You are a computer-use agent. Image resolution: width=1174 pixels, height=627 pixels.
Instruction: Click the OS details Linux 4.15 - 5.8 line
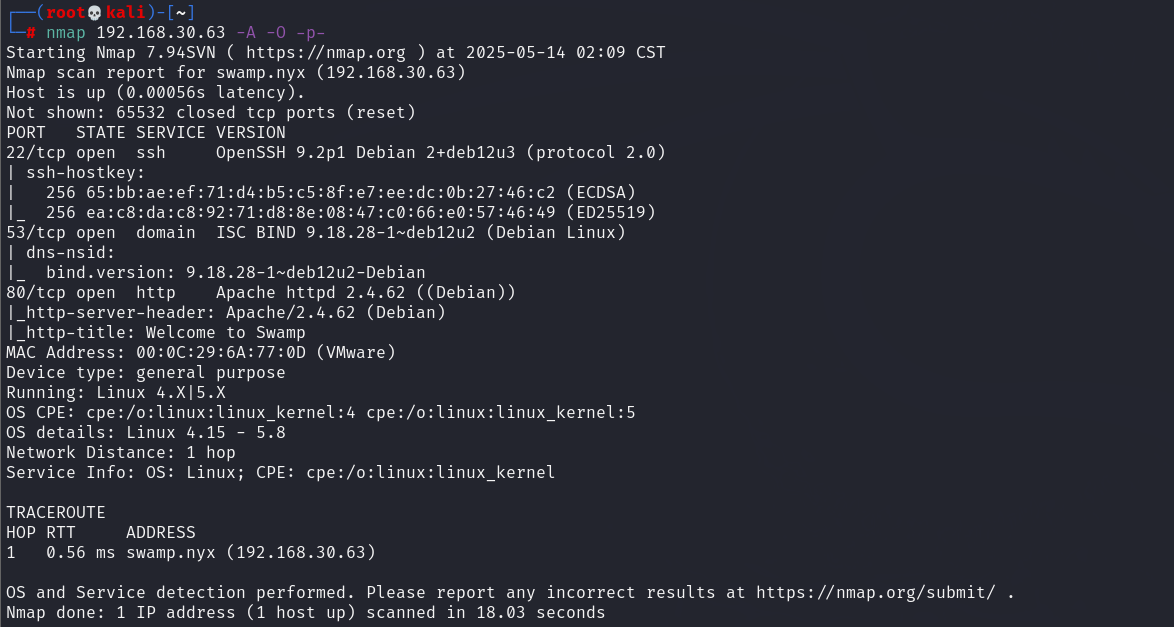pyautogui.click(x=146, y=433)
